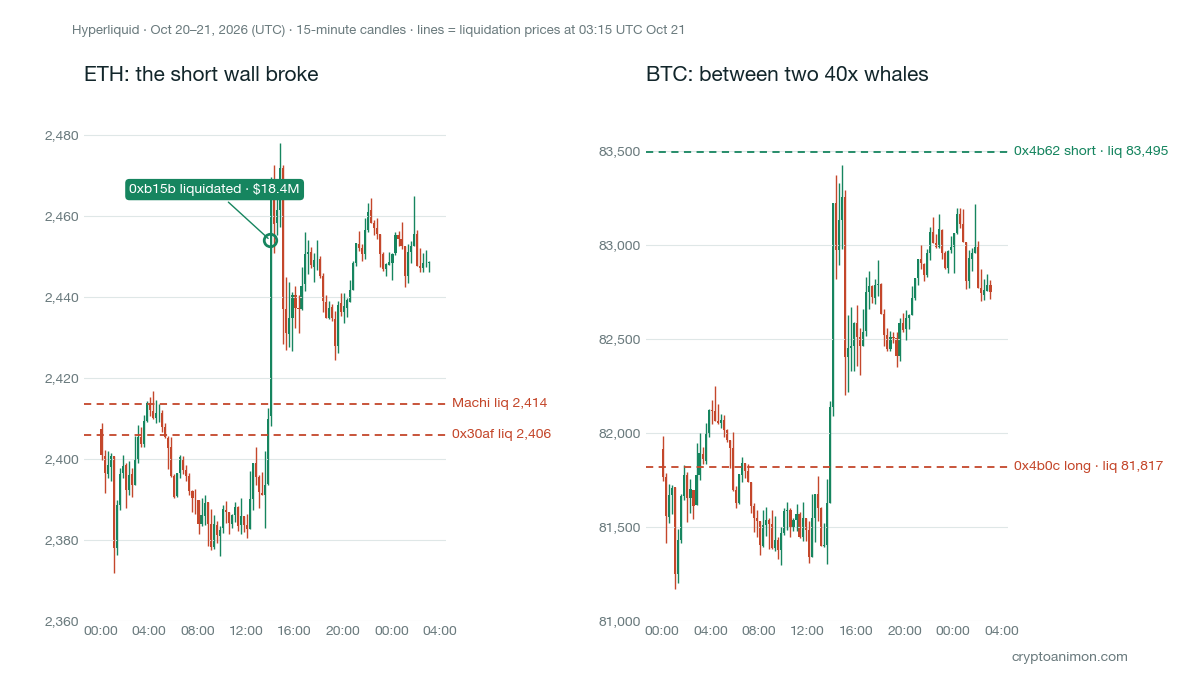Click the 2,360 tick on ETH axis

coord(62,621)
